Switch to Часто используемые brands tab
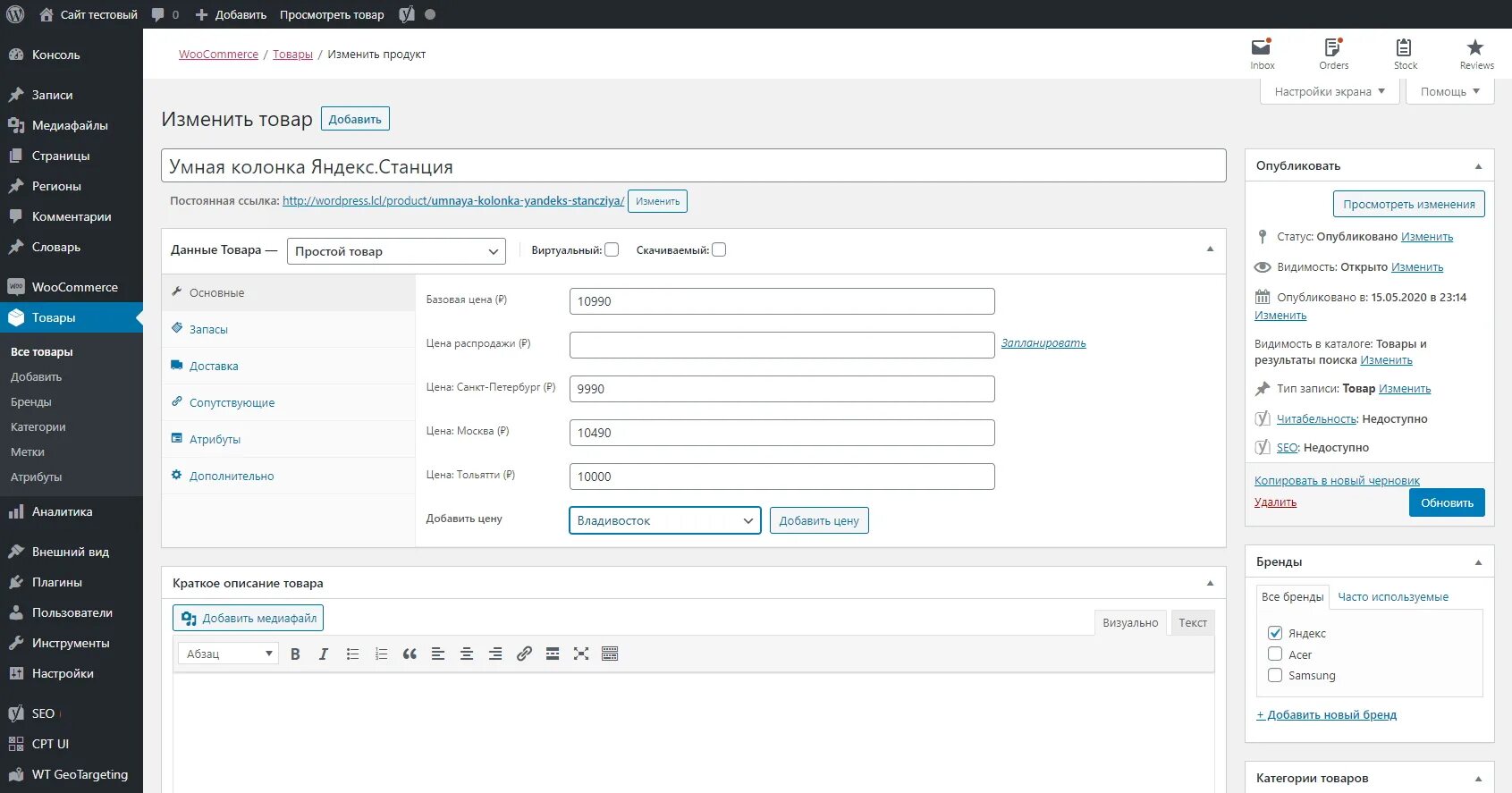This screenshot has height=793, width=1512. [x=1393, y=596]
